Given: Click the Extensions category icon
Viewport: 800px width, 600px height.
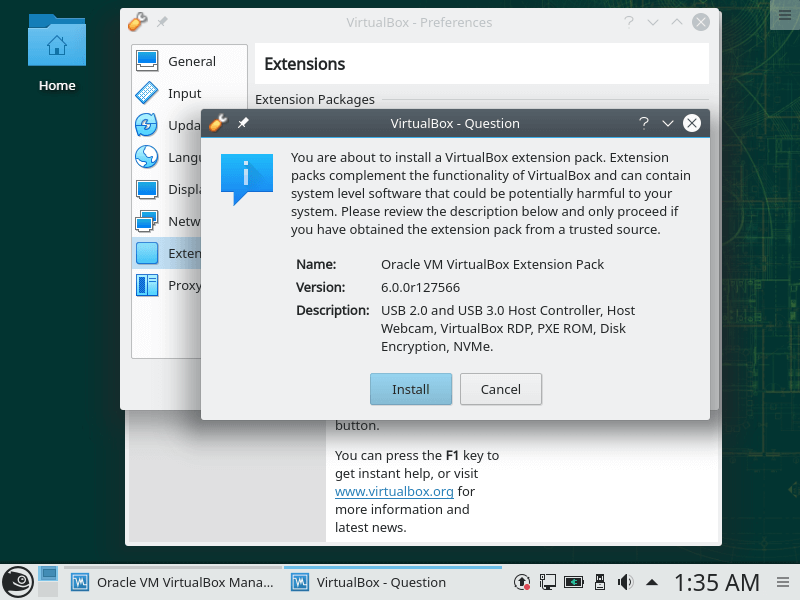Looking at the screenshot, I should (x=147, y=253).
